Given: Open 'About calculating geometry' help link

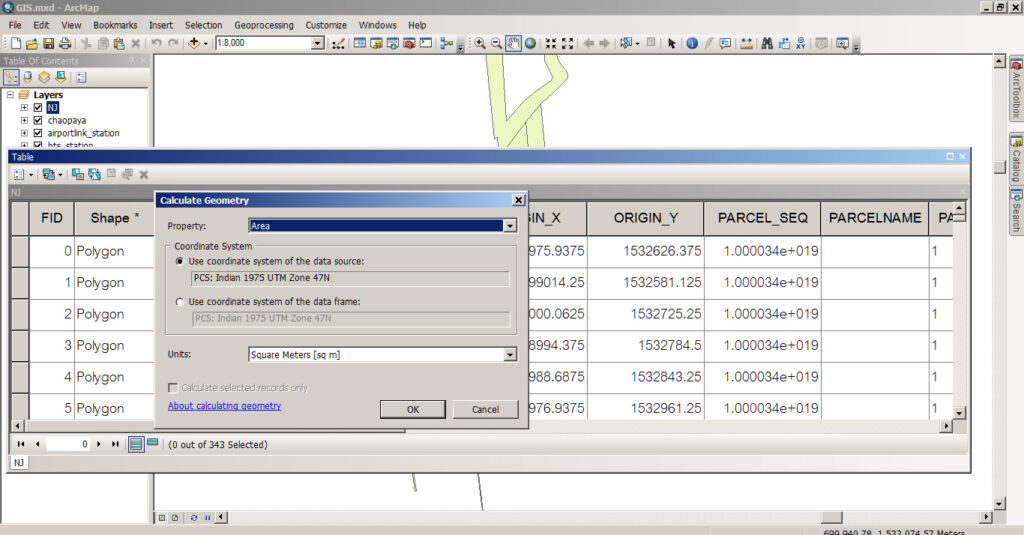Looking at the screenshot, I should coord(224,406).
